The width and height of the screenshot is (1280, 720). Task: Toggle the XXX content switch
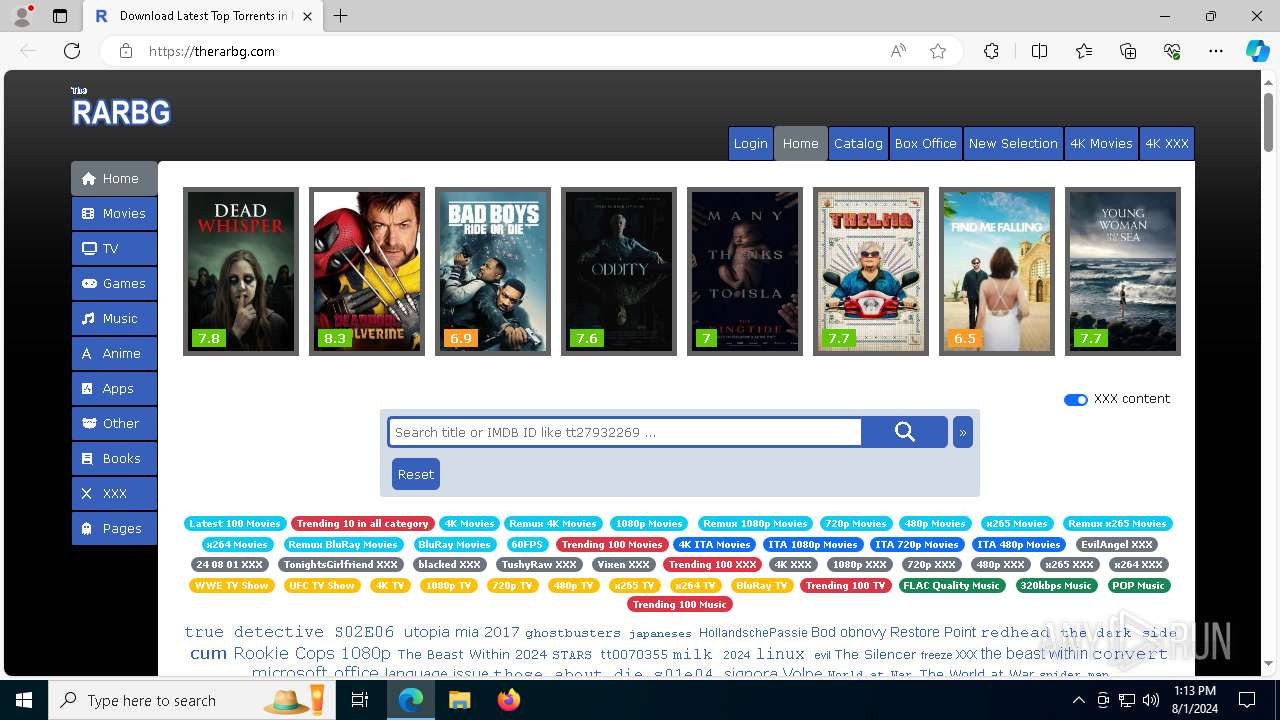[1076, 399]
